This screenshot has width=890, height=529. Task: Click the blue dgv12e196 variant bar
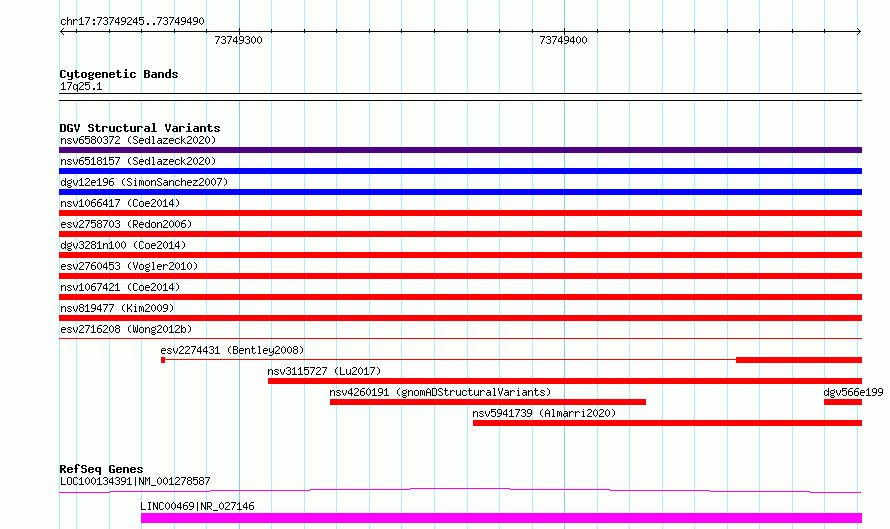[x=460, y=192]
